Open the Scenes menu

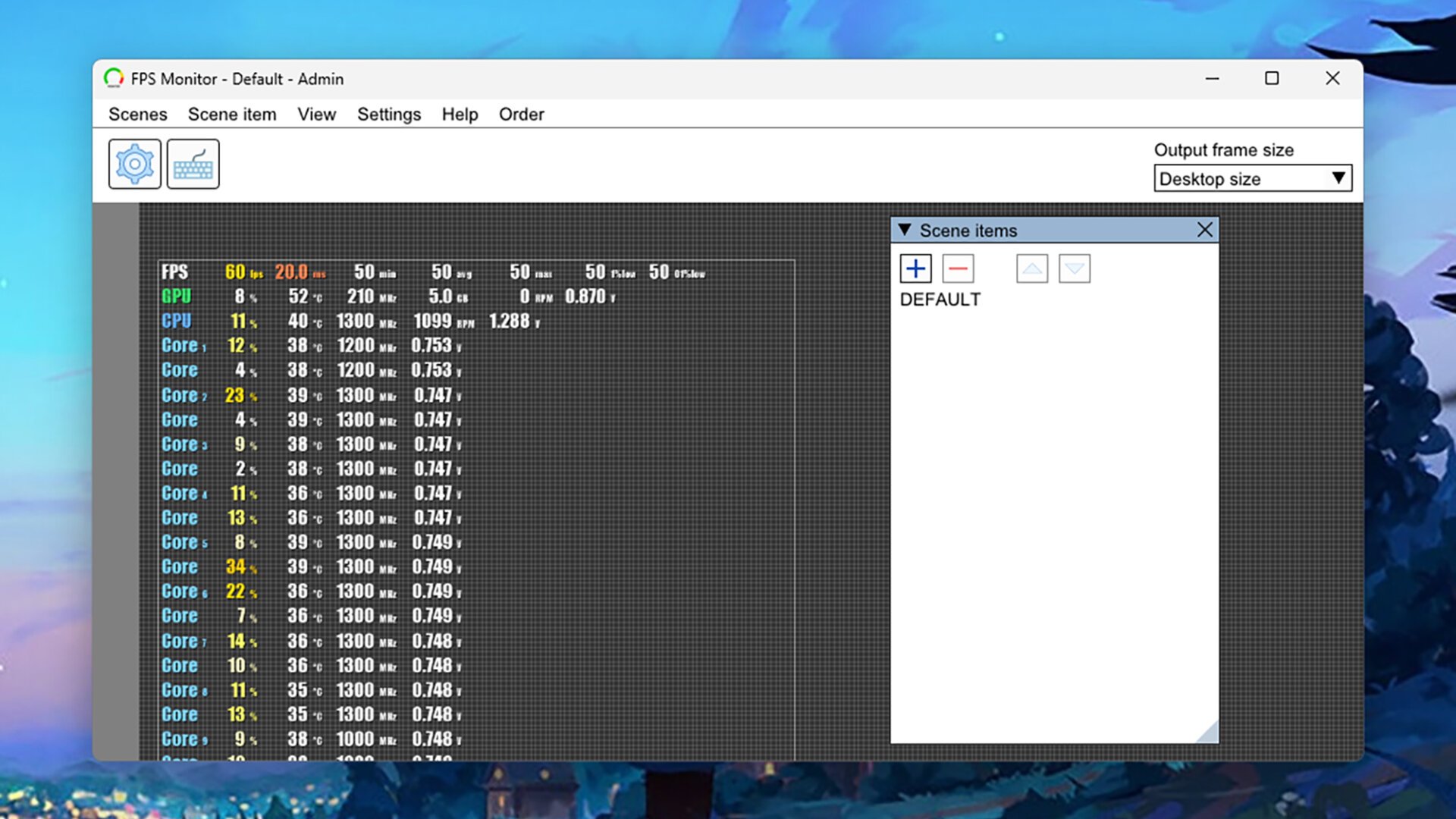pos(137,113)
